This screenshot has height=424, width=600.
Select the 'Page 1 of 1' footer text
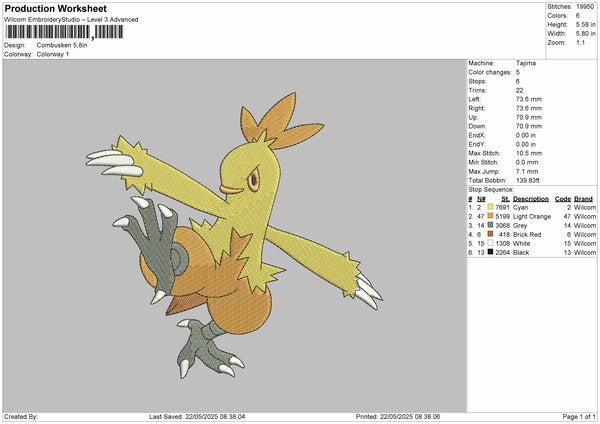(x=579, y=417)
